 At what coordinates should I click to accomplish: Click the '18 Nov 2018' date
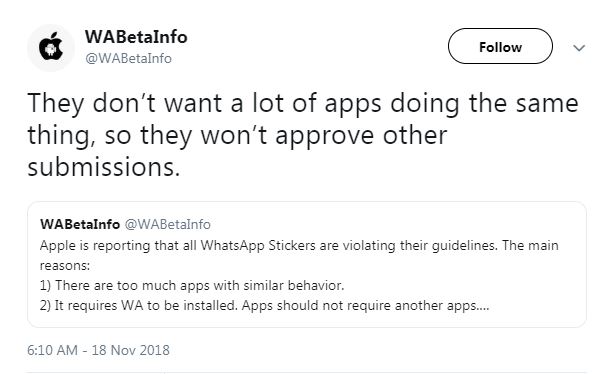tap(131, 350)
